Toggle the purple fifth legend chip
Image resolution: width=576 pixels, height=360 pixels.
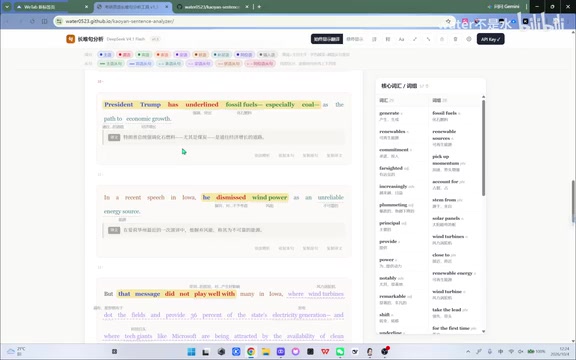(182, 54)
